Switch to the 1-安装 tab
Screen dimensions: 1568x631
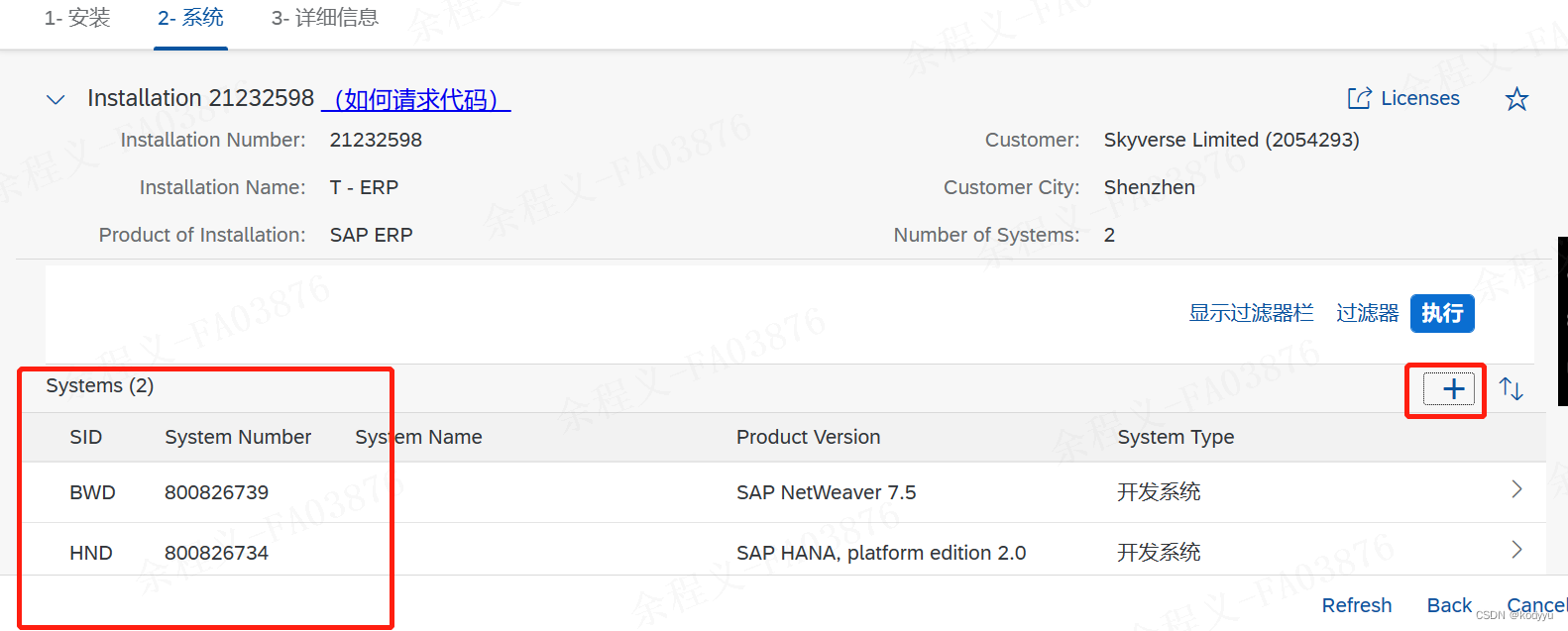coord(77,17)
